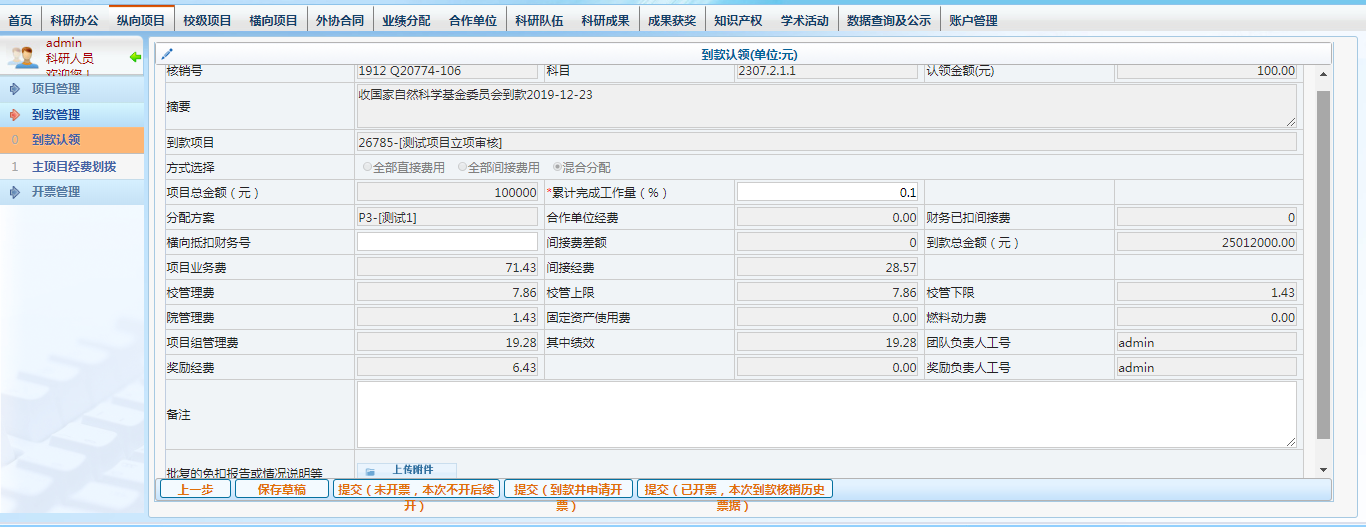Click 提交（已开票，本次到款核销历史票据）button
The width and height of the screenshot is (1366, 527).
735,489
